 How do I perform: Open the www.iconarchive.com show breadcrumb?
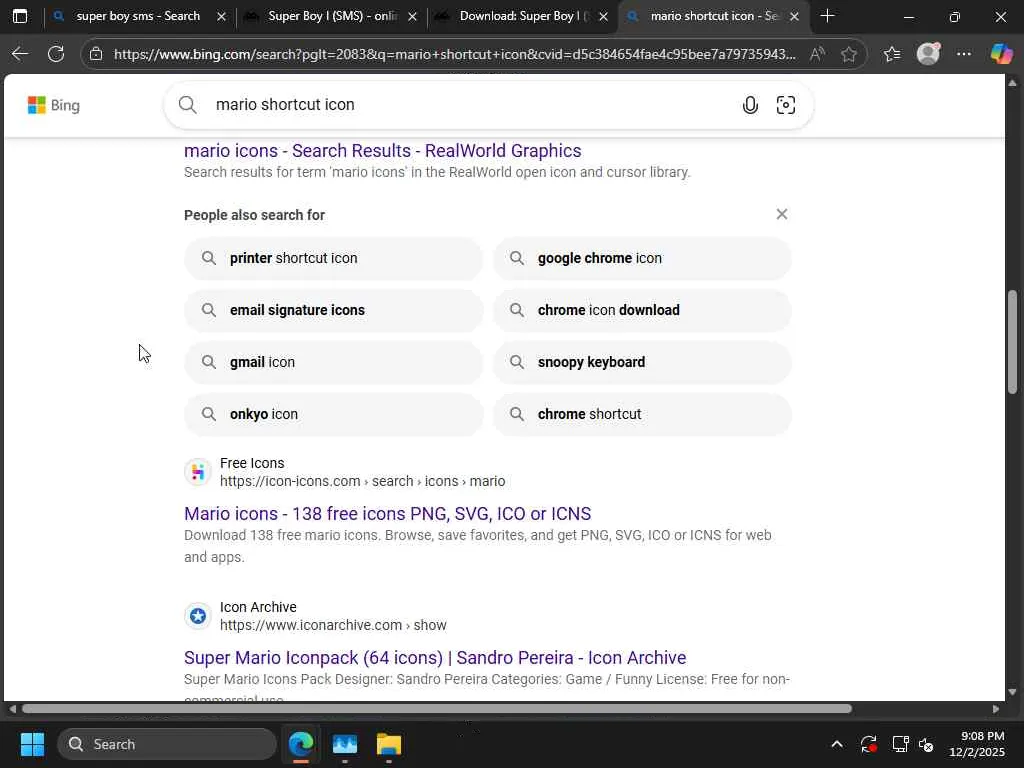point(333,625)
